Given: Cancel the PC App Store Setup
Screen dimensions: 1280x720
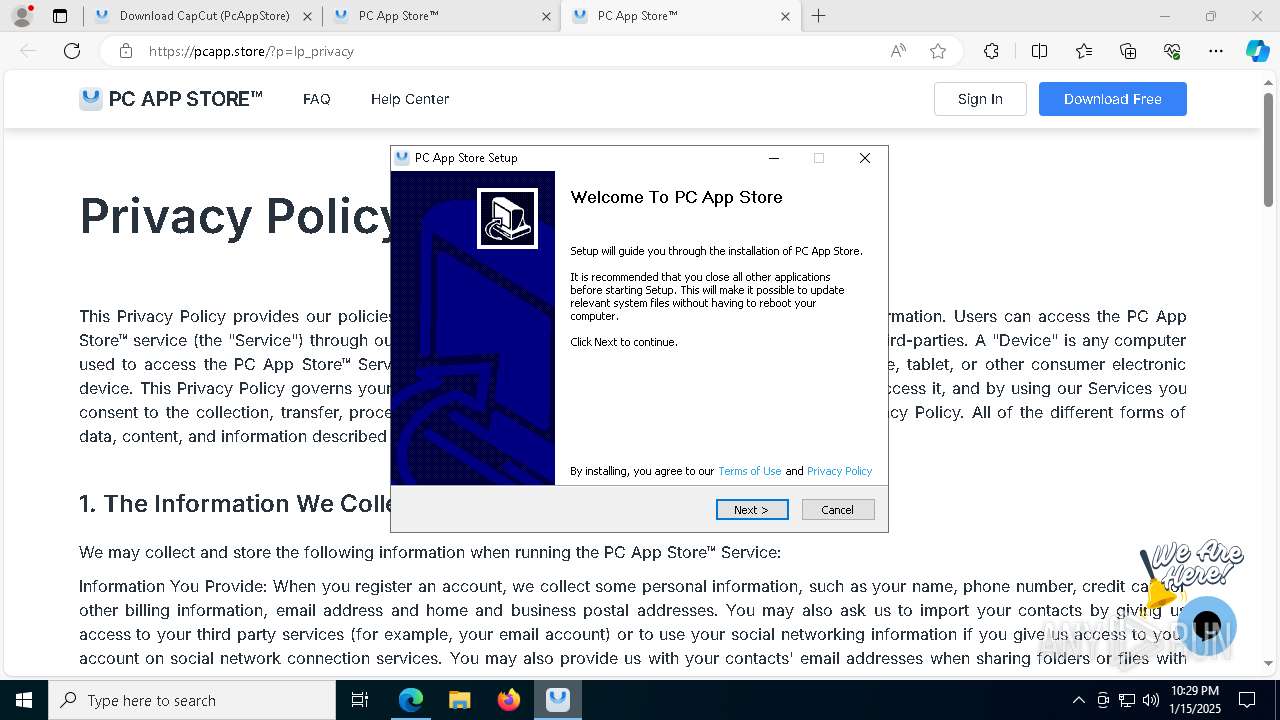Looking at the screenshot, I should pos(838,510).
